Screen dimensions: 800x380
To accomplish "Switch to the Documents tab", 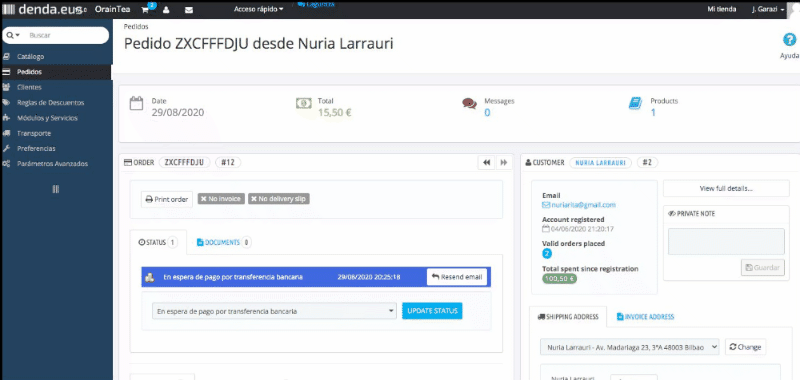I will (224, 243).
